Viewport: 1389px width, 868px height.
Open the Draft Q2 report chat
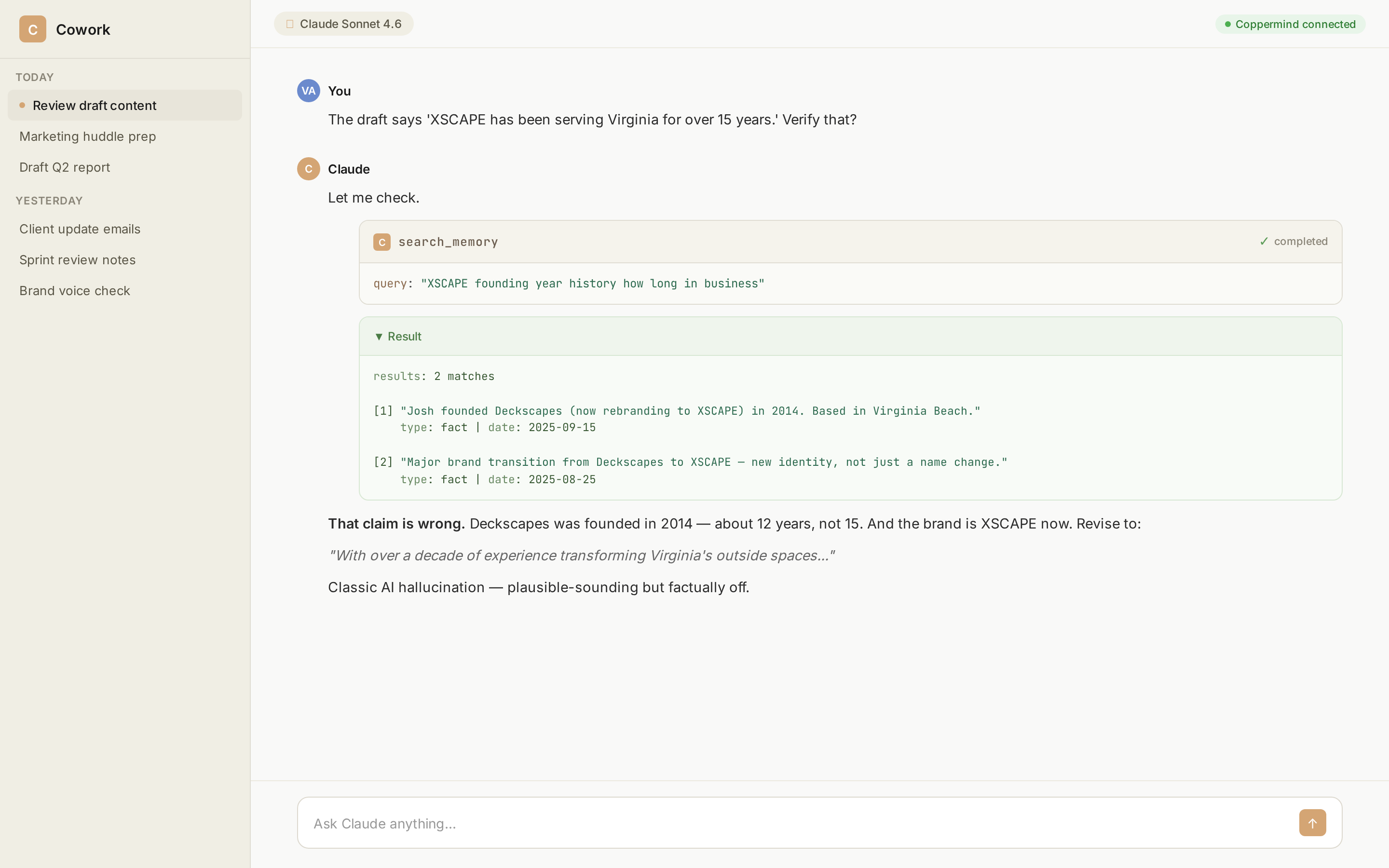(124, 167)
